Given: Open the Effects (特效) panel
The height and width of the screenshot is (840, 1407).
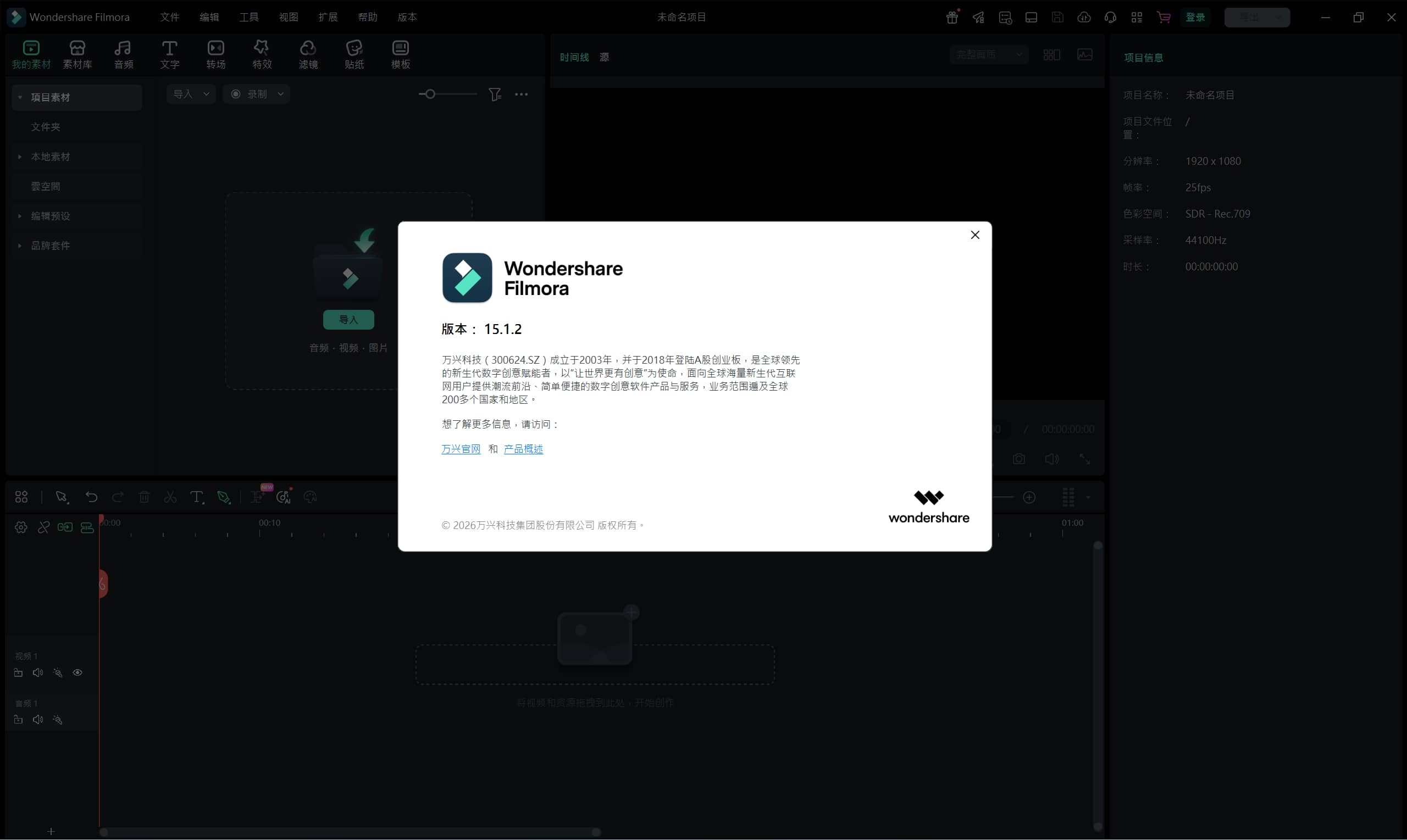Looking at the screenshot, I should pyautogui.click(x=262, y=54).
